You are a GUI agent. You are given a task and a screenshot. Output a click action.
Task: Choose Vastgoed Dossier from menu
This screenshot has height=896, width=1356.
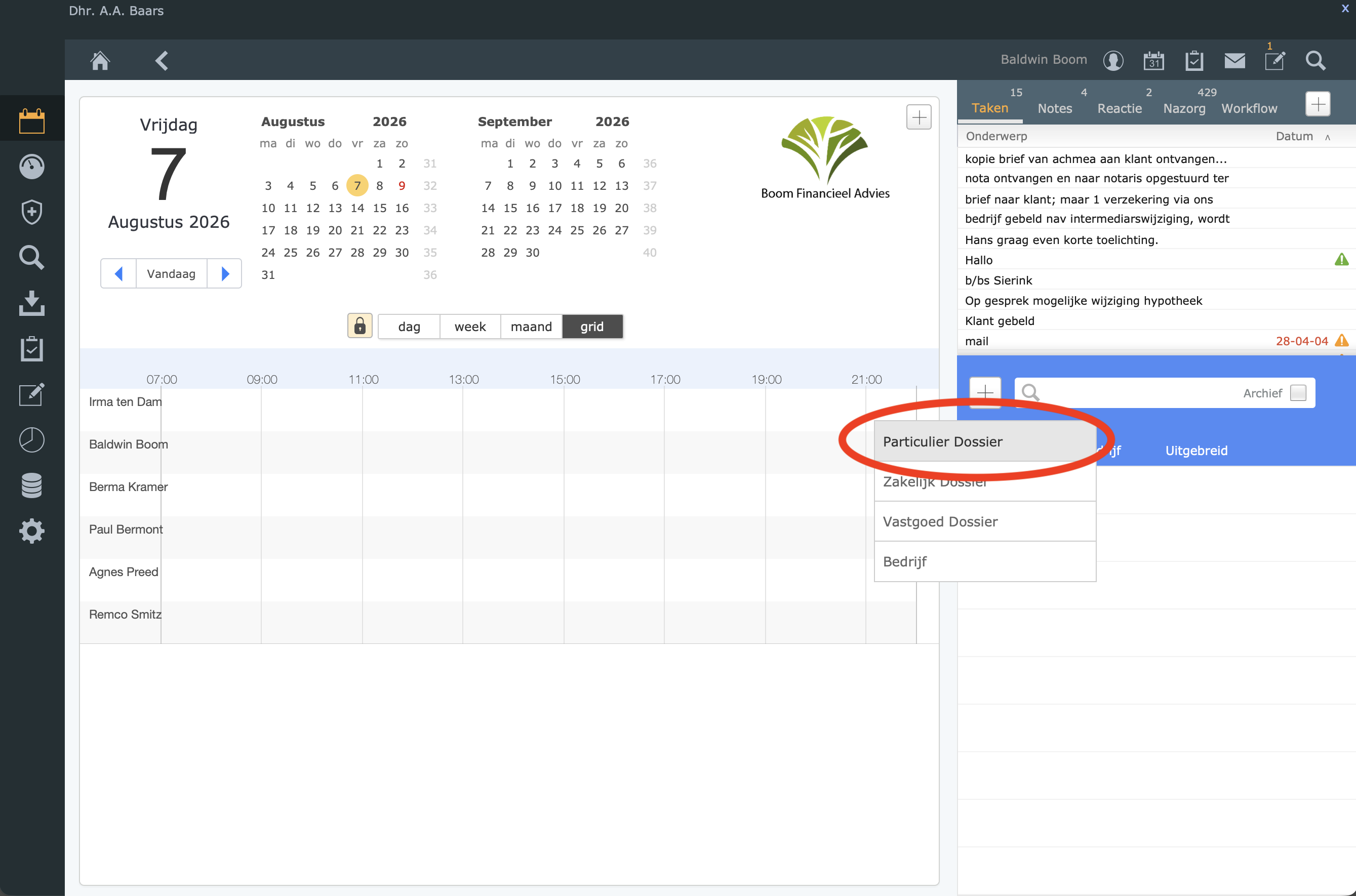pos(985,521)
